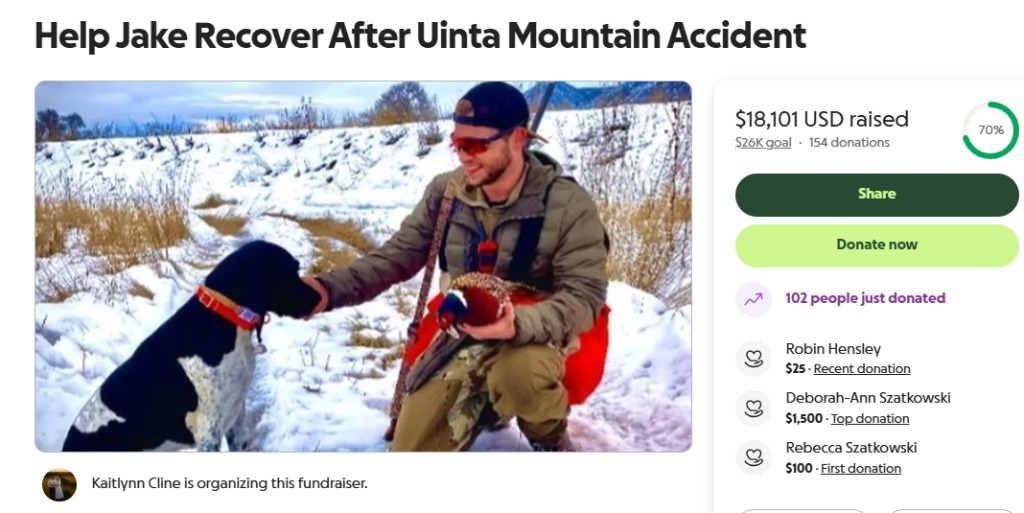Click the 70% progress ring

990,130
